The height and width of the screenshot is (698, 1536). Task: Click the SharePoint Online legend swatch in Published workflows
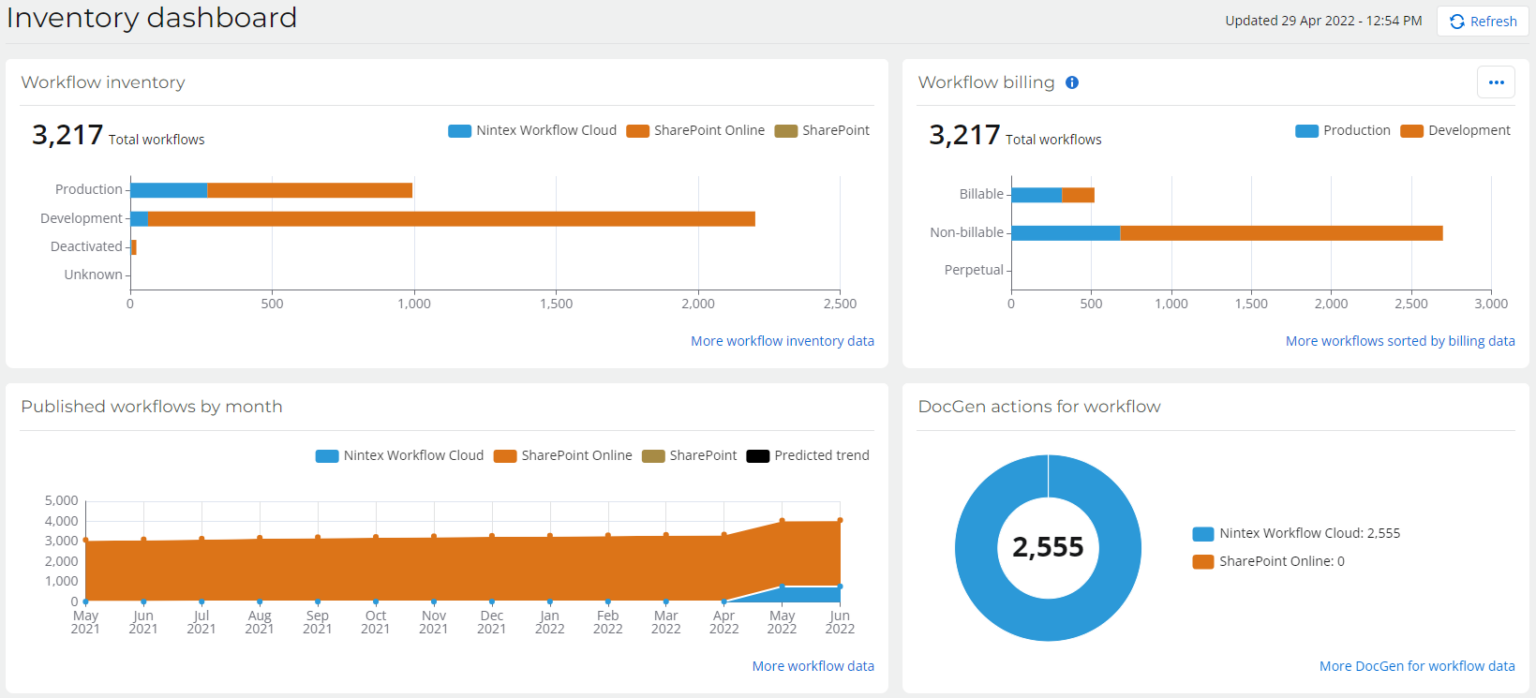click(505, 455)
